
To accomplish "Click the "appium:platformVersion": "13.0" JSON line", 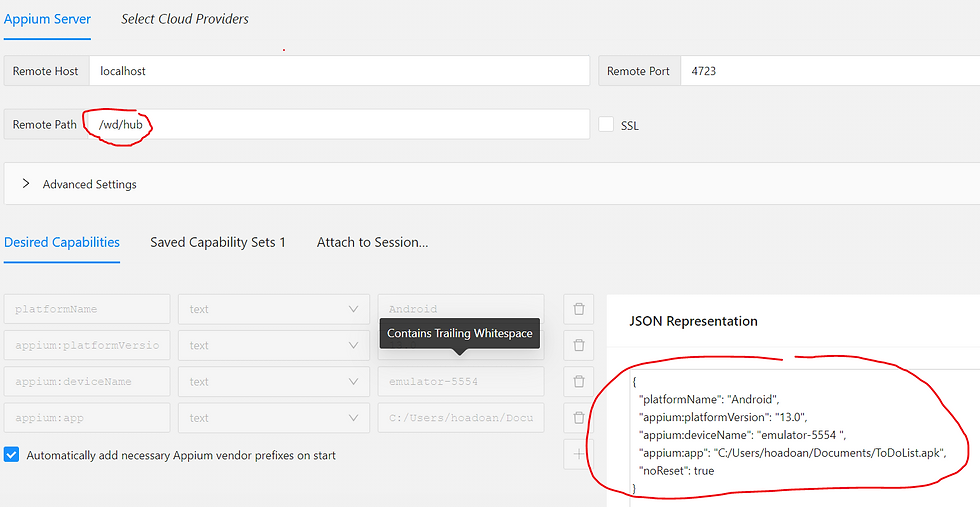I will (x=723, y=417).
